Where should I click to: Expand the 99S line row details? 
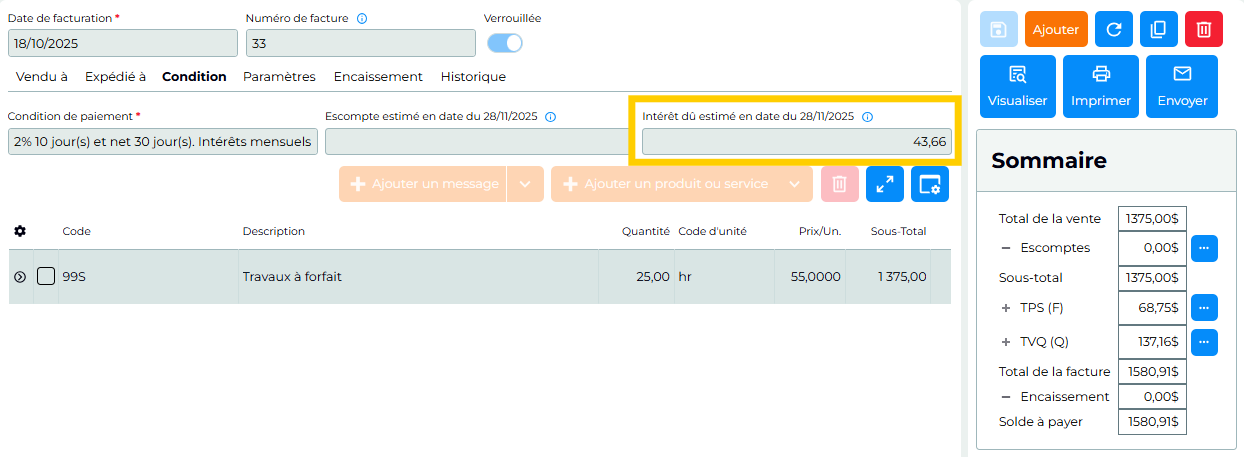[x=20, y=277]
